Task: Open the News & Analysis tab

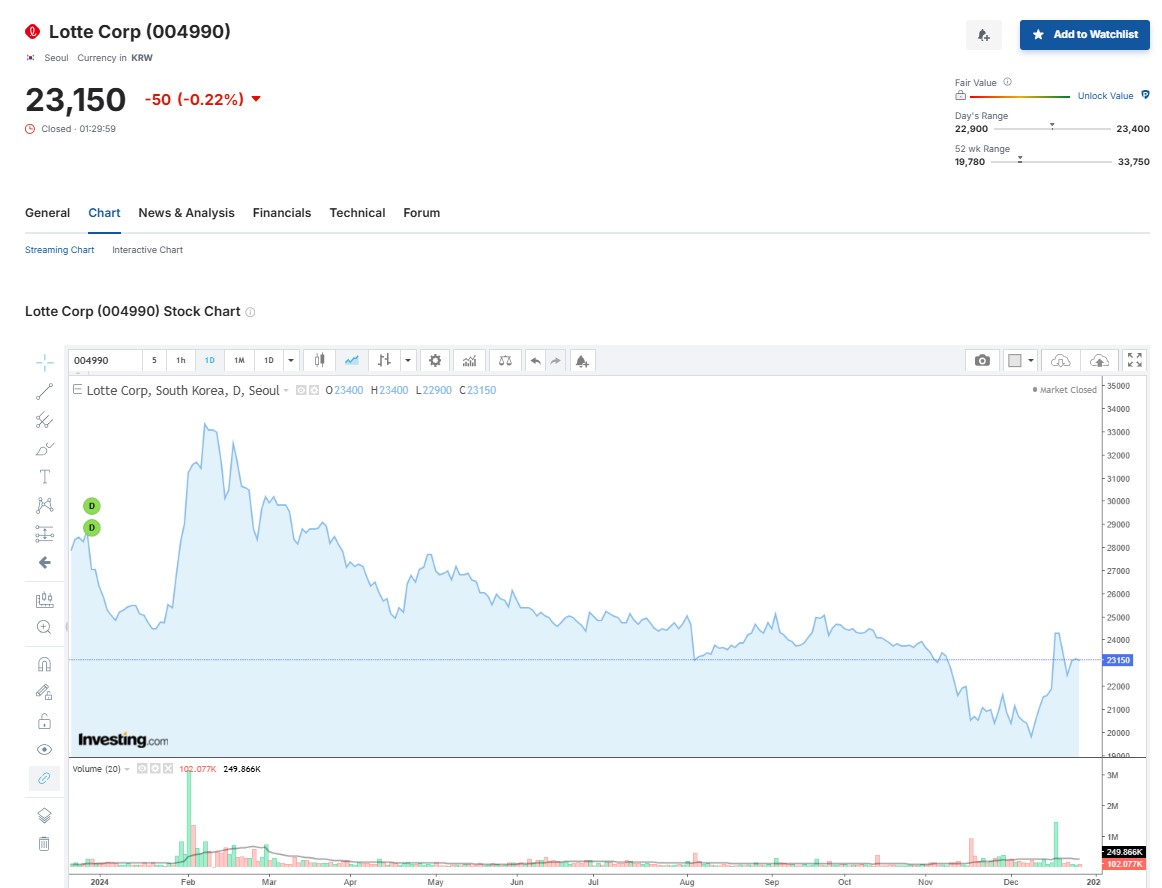Action: (x=186, y=213)
